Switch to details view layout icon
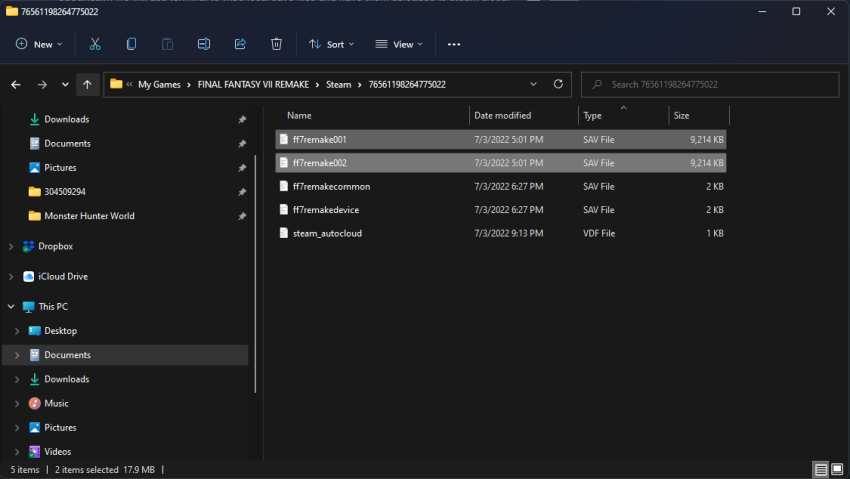 [820, 469]
